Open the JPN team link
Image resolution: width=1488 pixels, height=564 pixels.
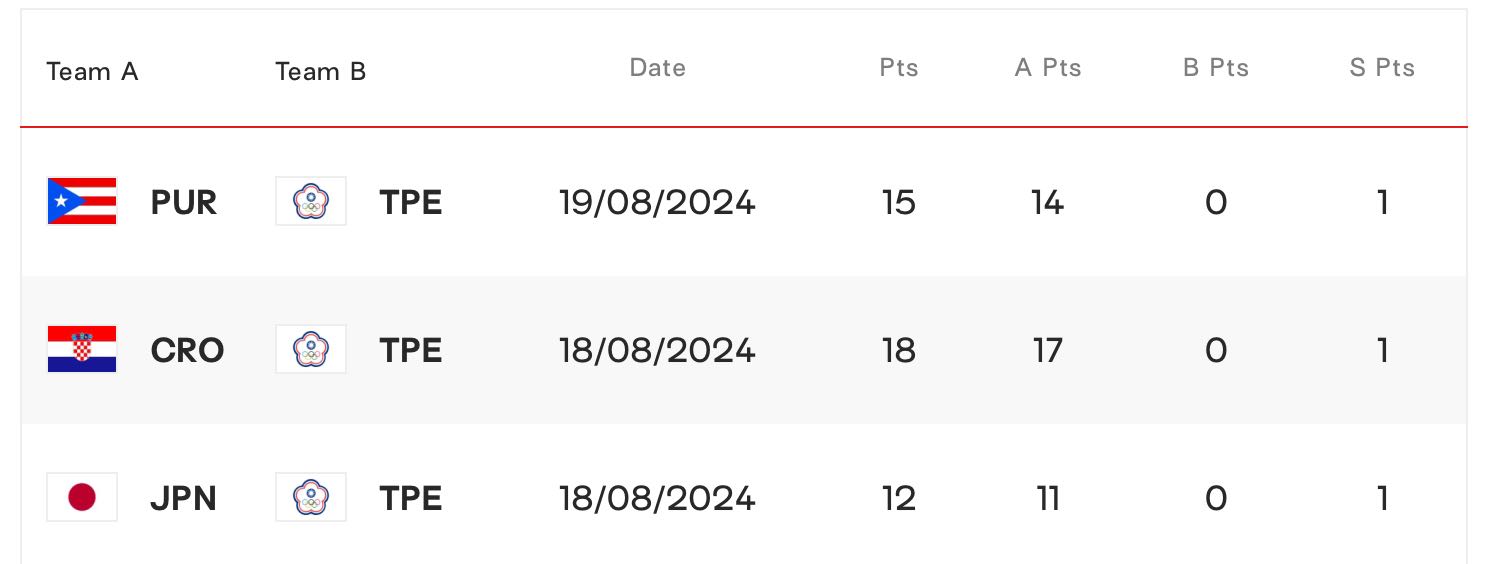(183, 498)
